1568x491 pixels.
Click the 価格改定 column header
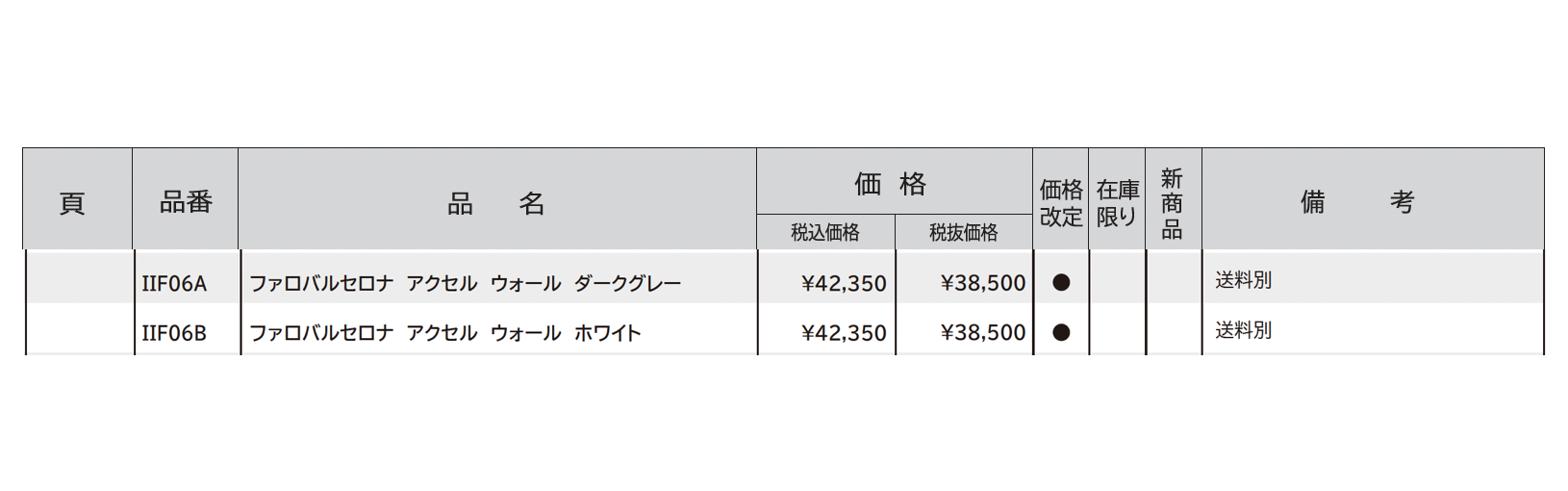[x=1061, y=203]
